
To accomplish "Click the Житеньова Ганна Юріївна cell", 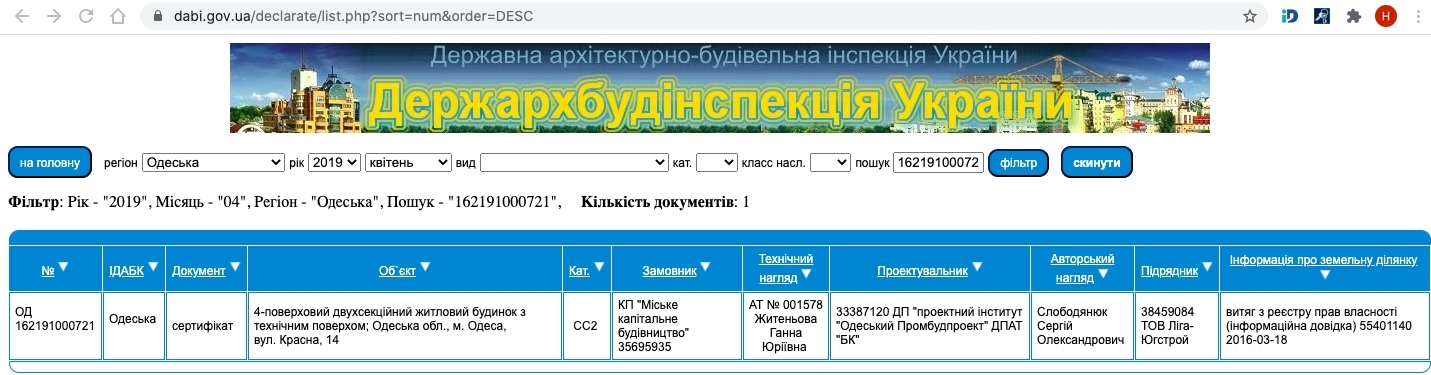I will pos(785,326).
